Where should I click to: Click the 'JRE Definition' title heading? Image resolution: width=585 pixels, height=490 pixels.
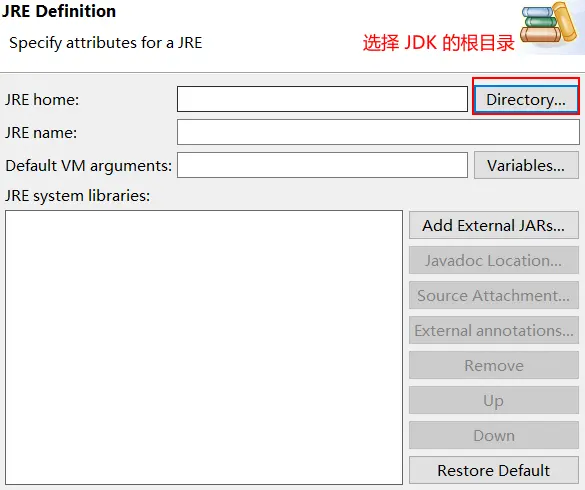[x=59, y=11]
